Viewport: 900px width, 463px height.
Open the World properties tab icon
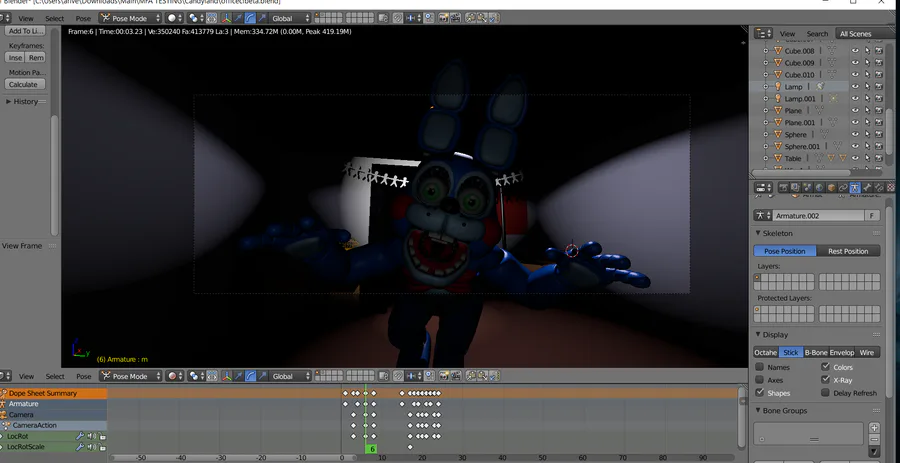pyautogui.click(x=819, y=188)
